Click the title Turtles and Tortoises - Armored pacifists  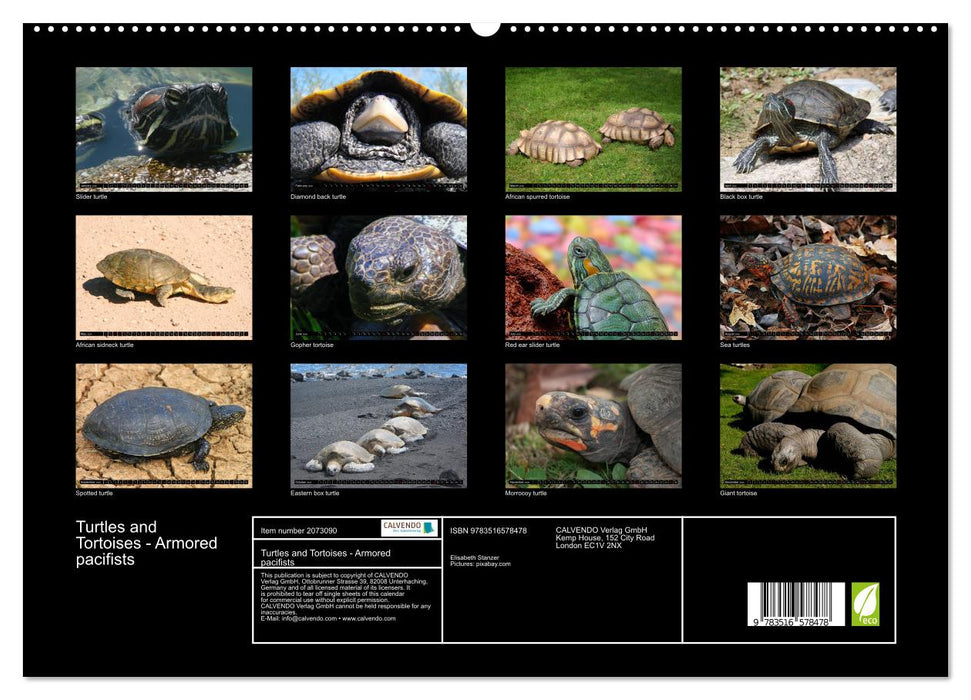click(146, 542)
